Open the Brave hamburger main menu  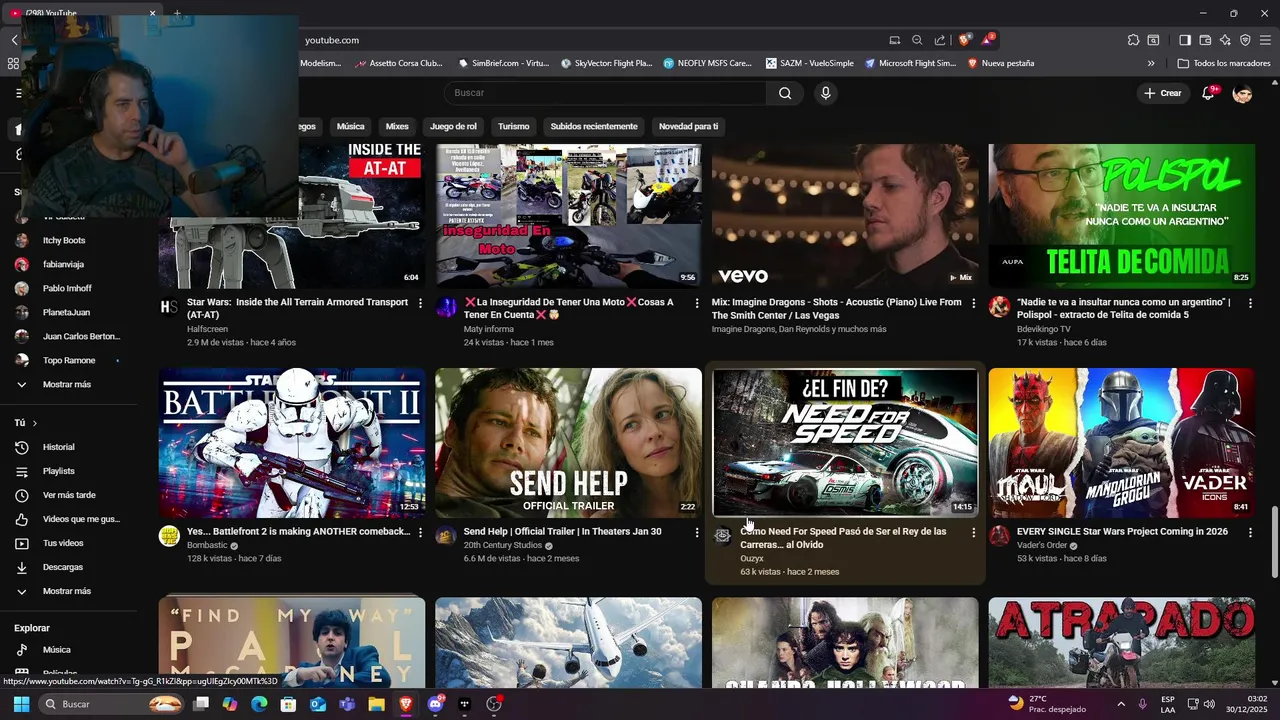pyautogui.click(x=1265, y=40)
